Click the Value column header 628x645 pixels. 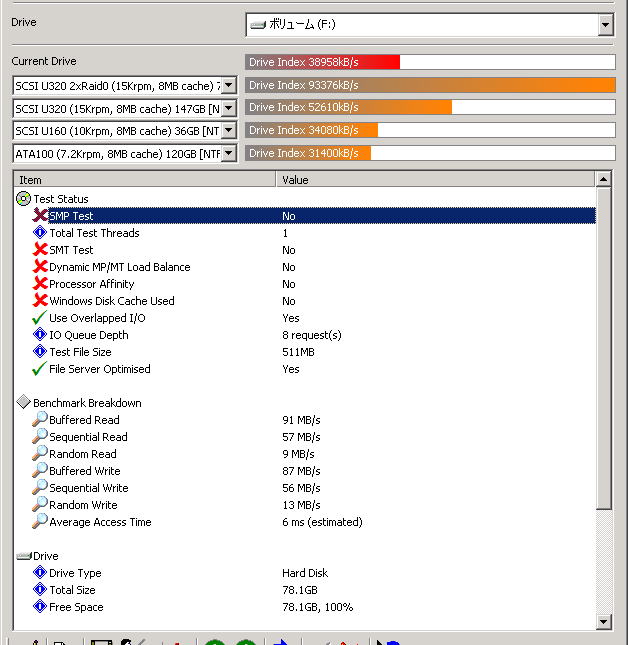pyautogui.click(x=435, y=180)
